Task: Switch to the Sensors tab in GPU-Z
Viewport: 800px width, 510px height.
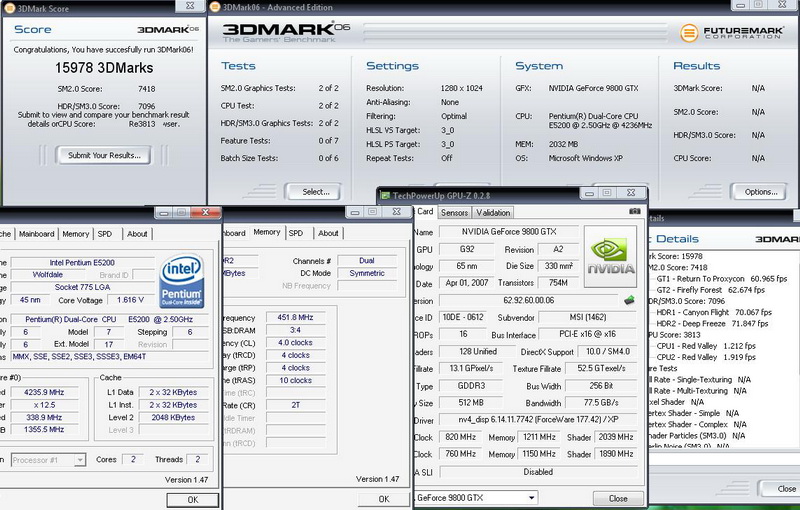Action: (x=454, y=213)
